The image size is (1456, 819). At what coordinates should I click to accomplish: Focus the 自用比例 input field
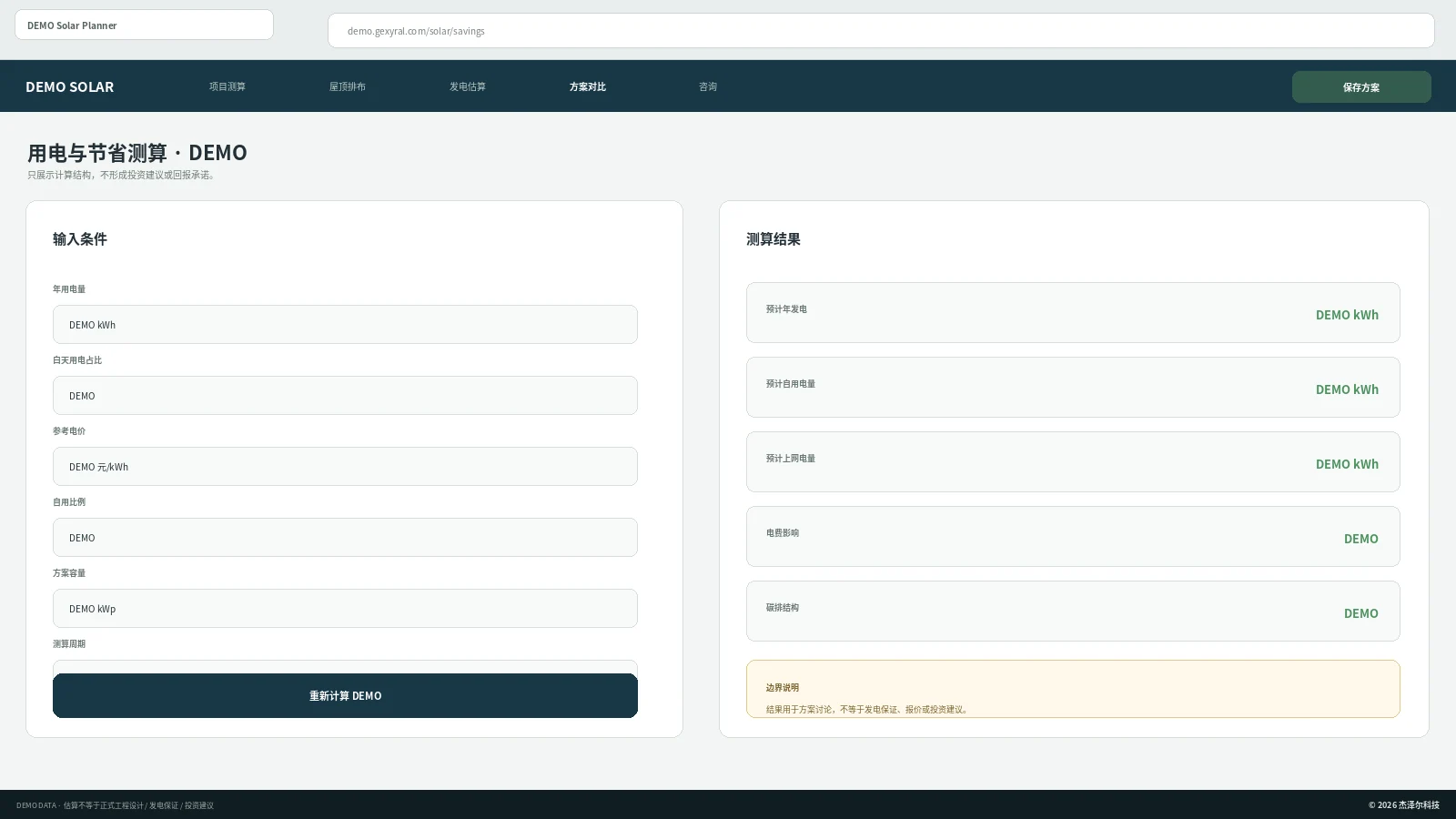pos(345,538)
